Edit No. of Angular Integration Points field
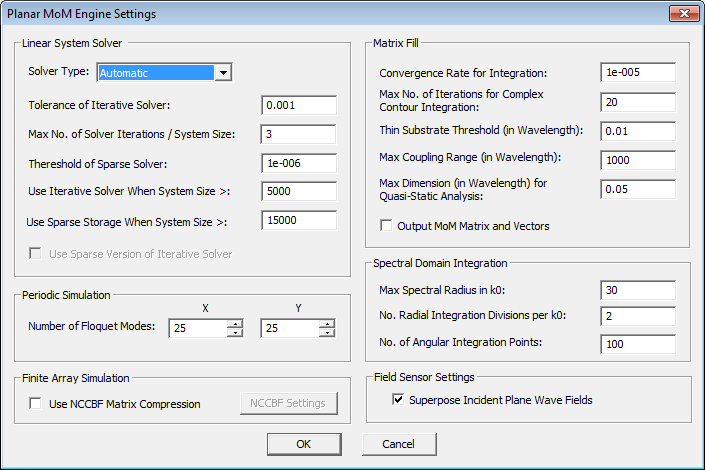The height and width of the screenshot is (470, 705). (x=638, y=344)
